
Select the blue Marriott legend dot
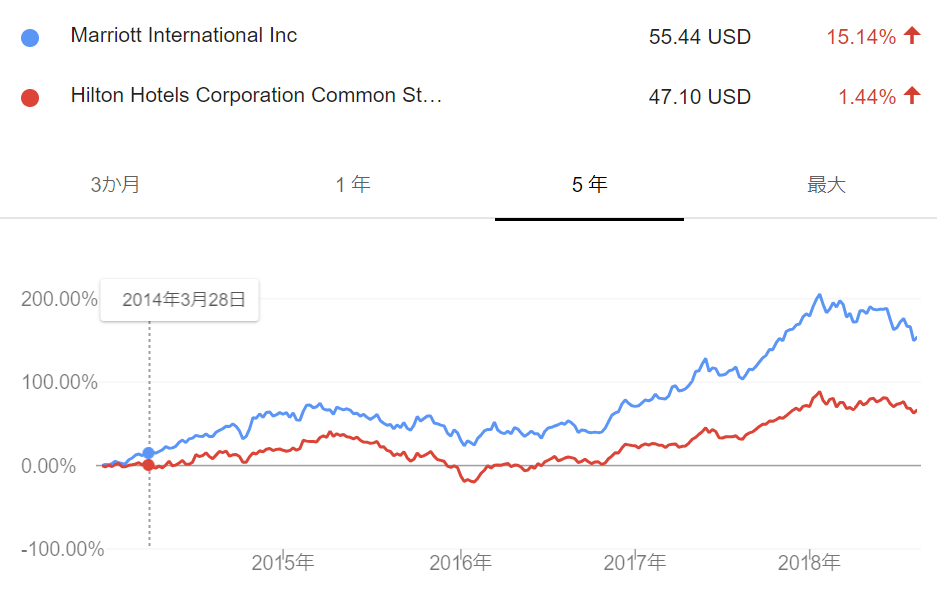tap(31, 37)
